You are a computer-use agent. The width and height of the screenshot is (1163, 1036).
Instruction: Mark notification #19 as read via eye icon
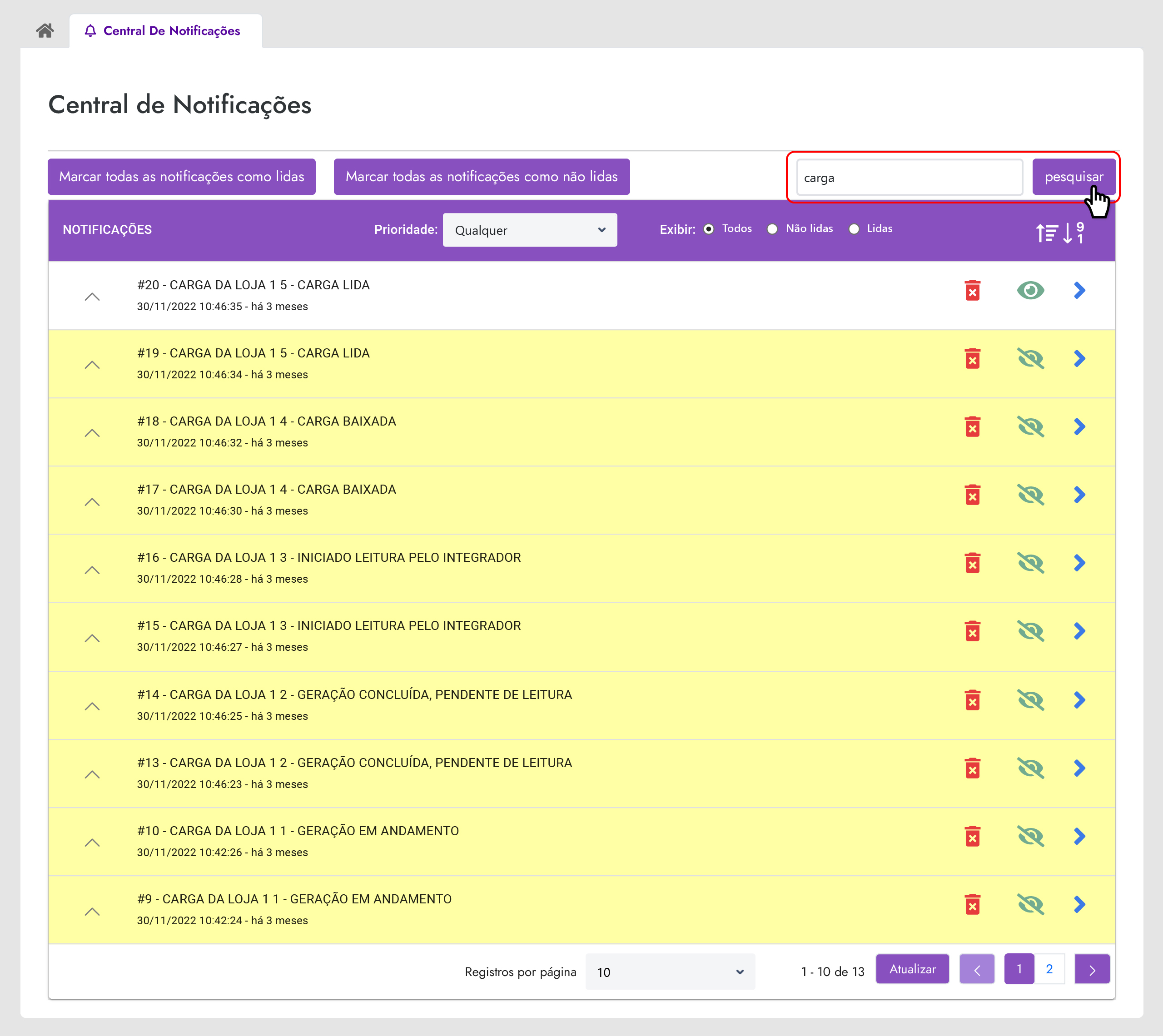(x=1030, y=359)
